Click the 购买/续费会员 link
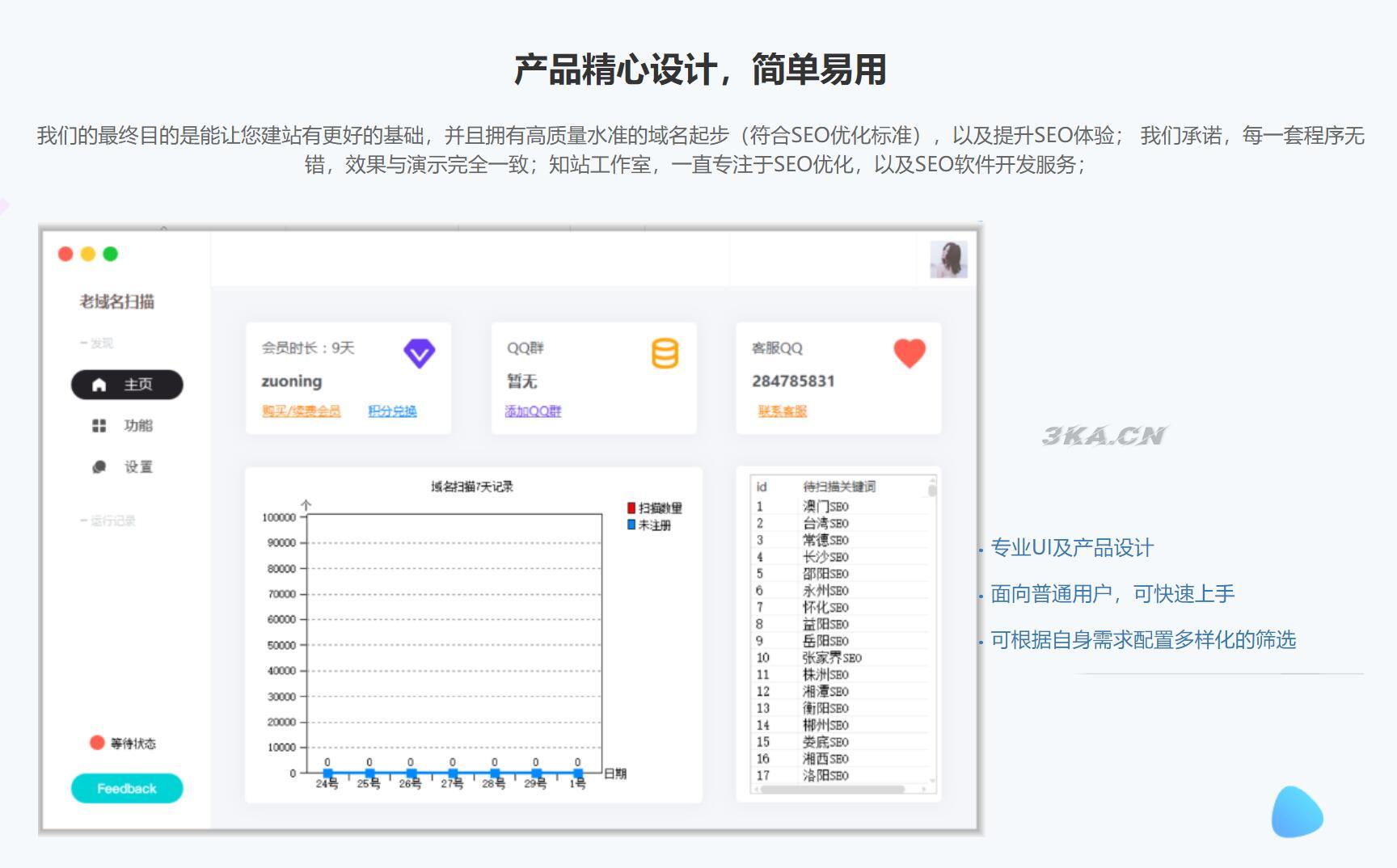Viewport: 1397px width, 868px height. pyautogui.click(x=301, y=411)
